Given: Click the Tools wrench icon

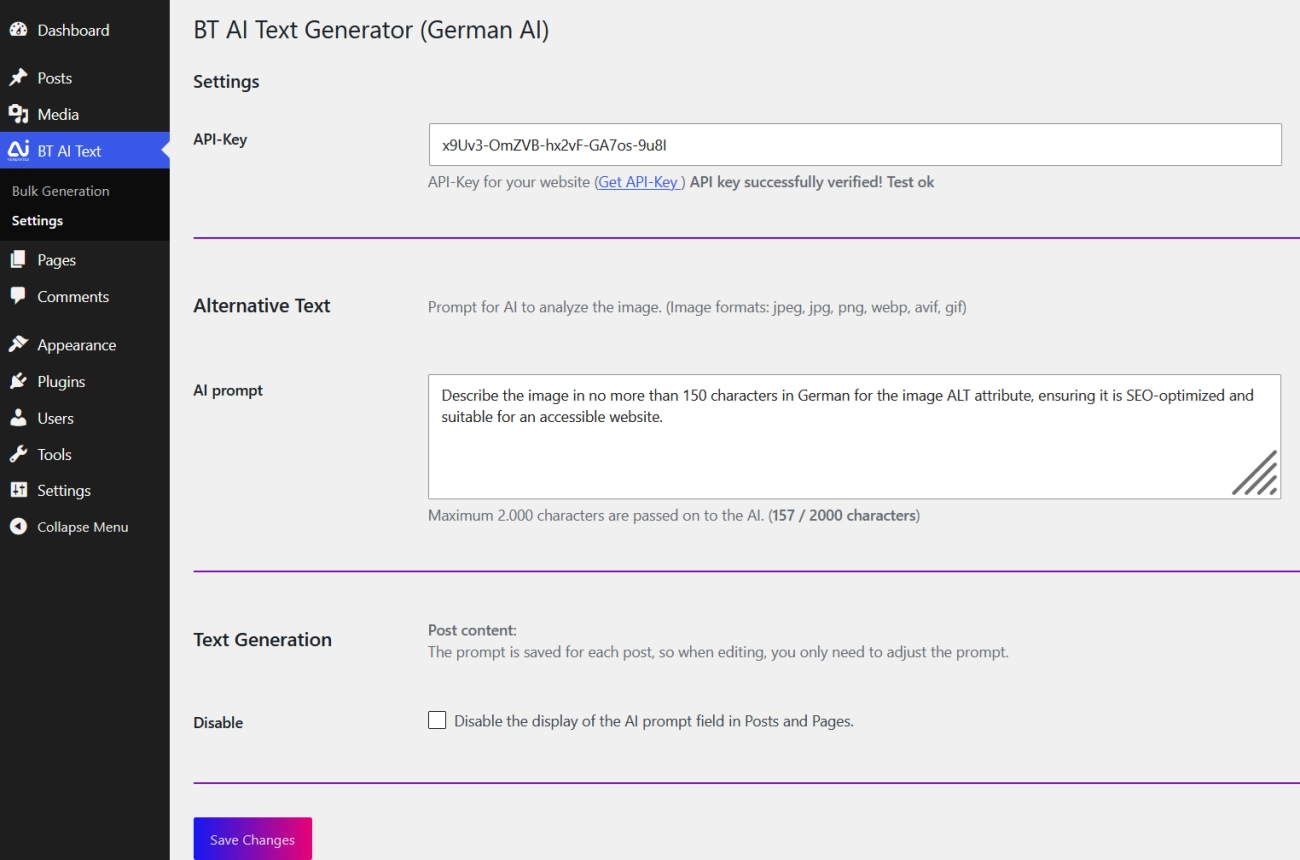Looking at the screenshot, I should pyautogui.click(x=18, y=454).
